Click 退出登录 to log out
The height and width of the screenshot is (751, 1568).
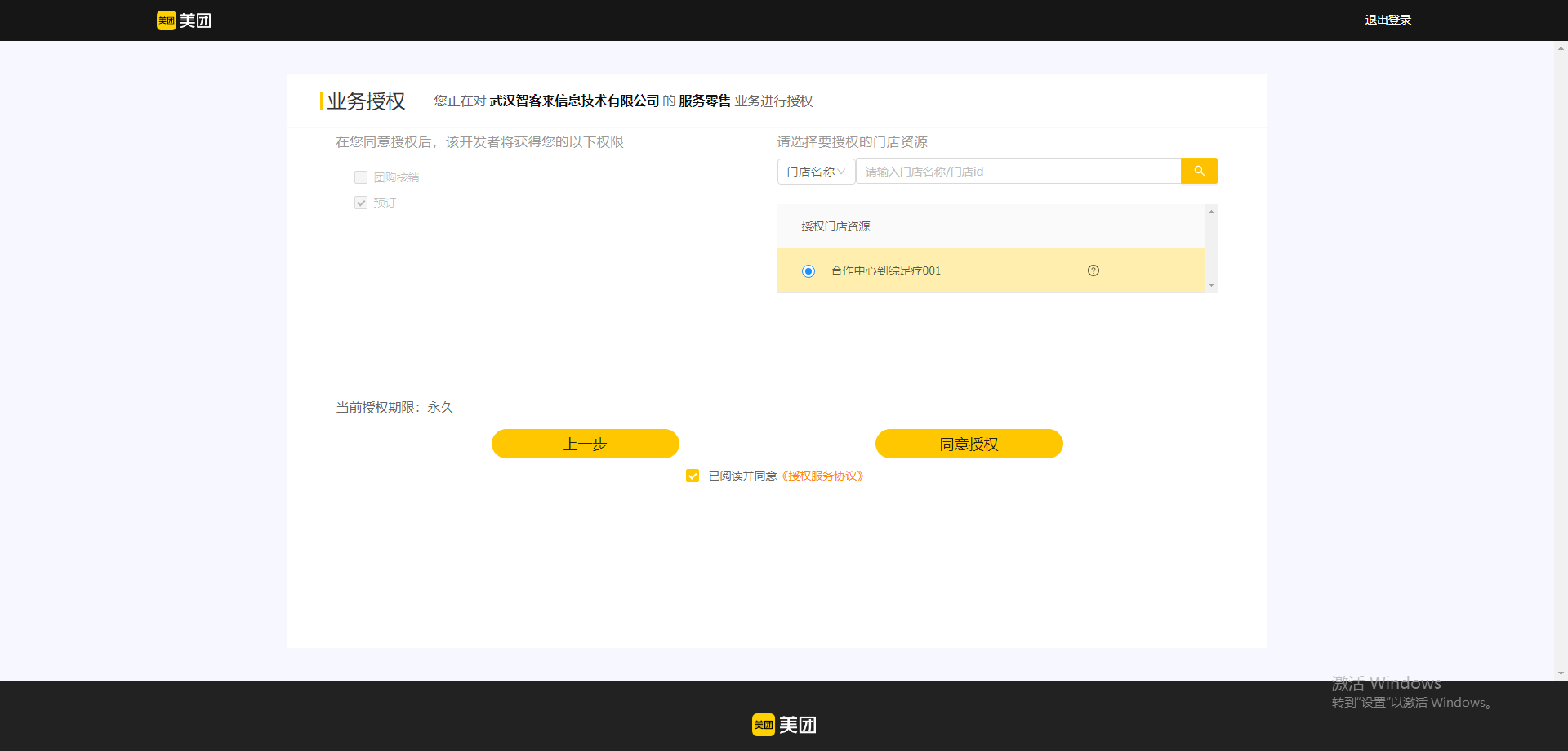point(1388,20)
